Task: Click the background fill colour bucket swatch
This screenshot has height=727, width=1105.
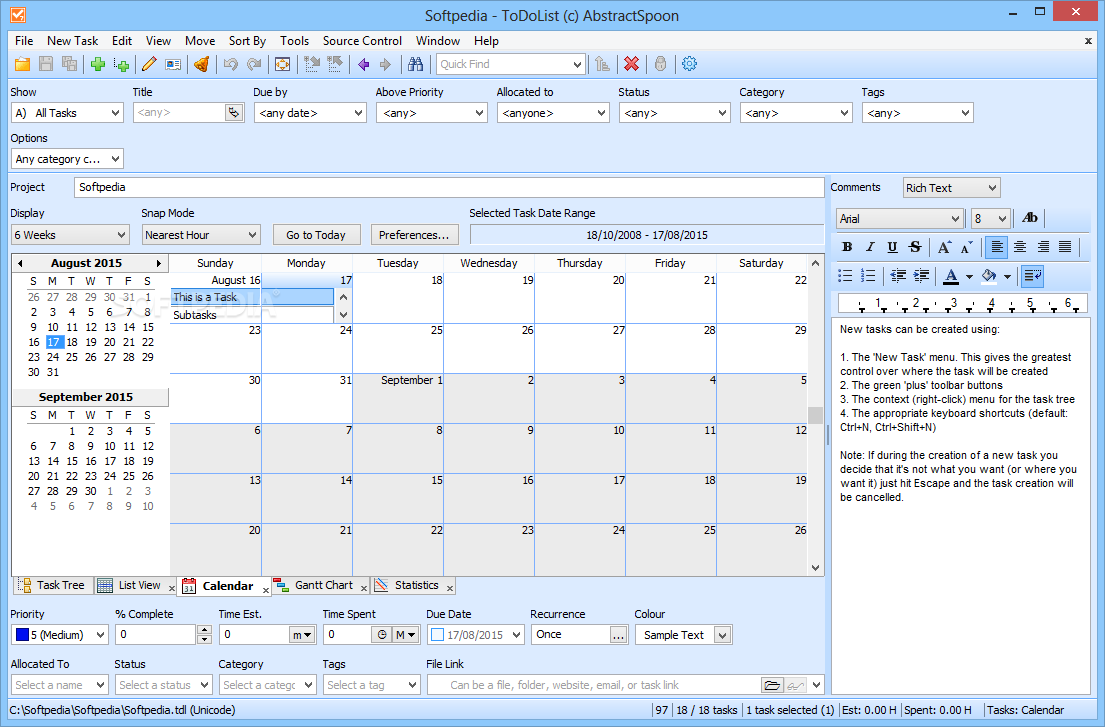Action: tap(989, 276)
